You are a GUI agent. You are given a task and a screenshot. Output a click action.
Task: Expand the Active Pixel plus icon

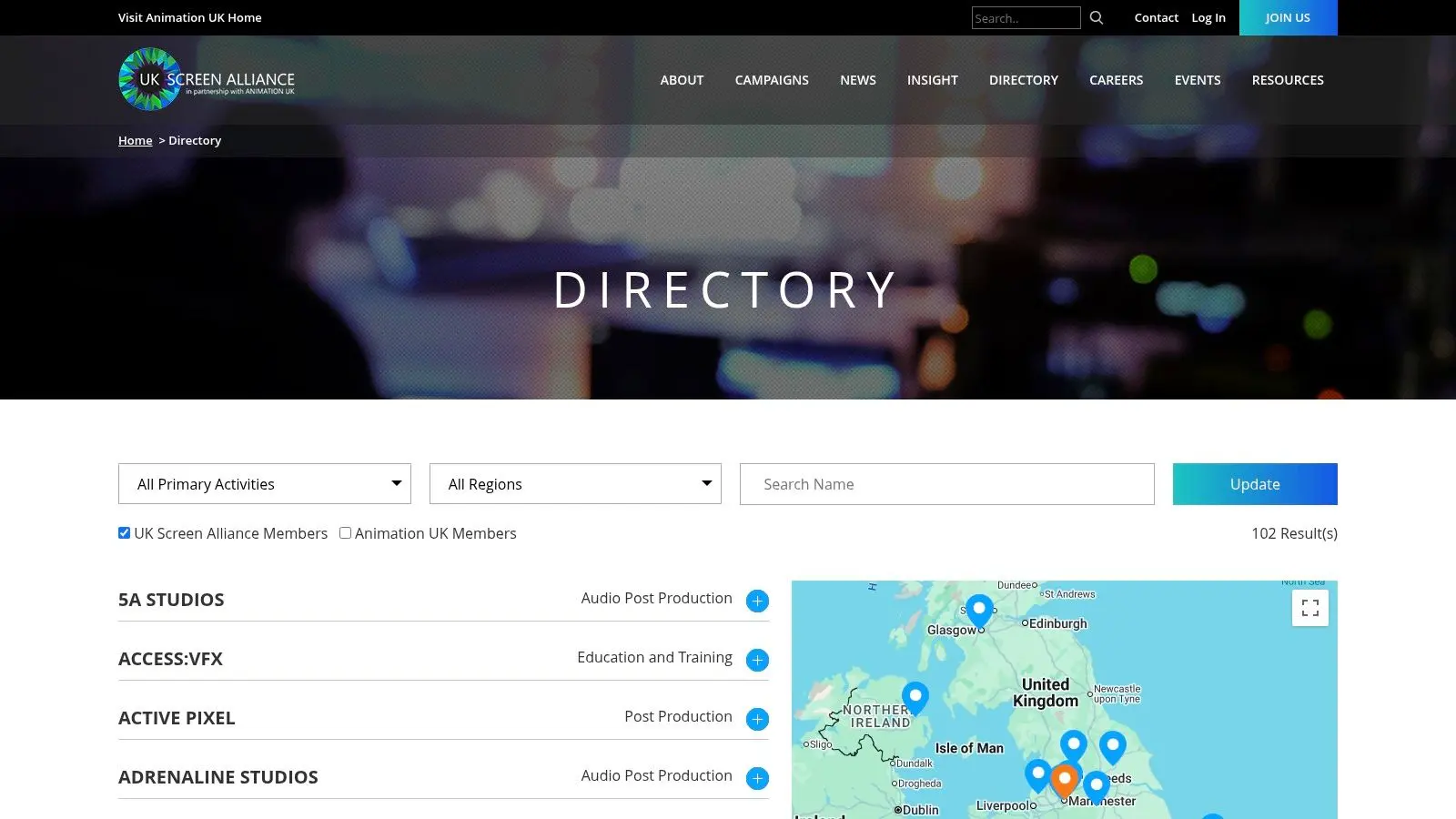tap(757, 719)
